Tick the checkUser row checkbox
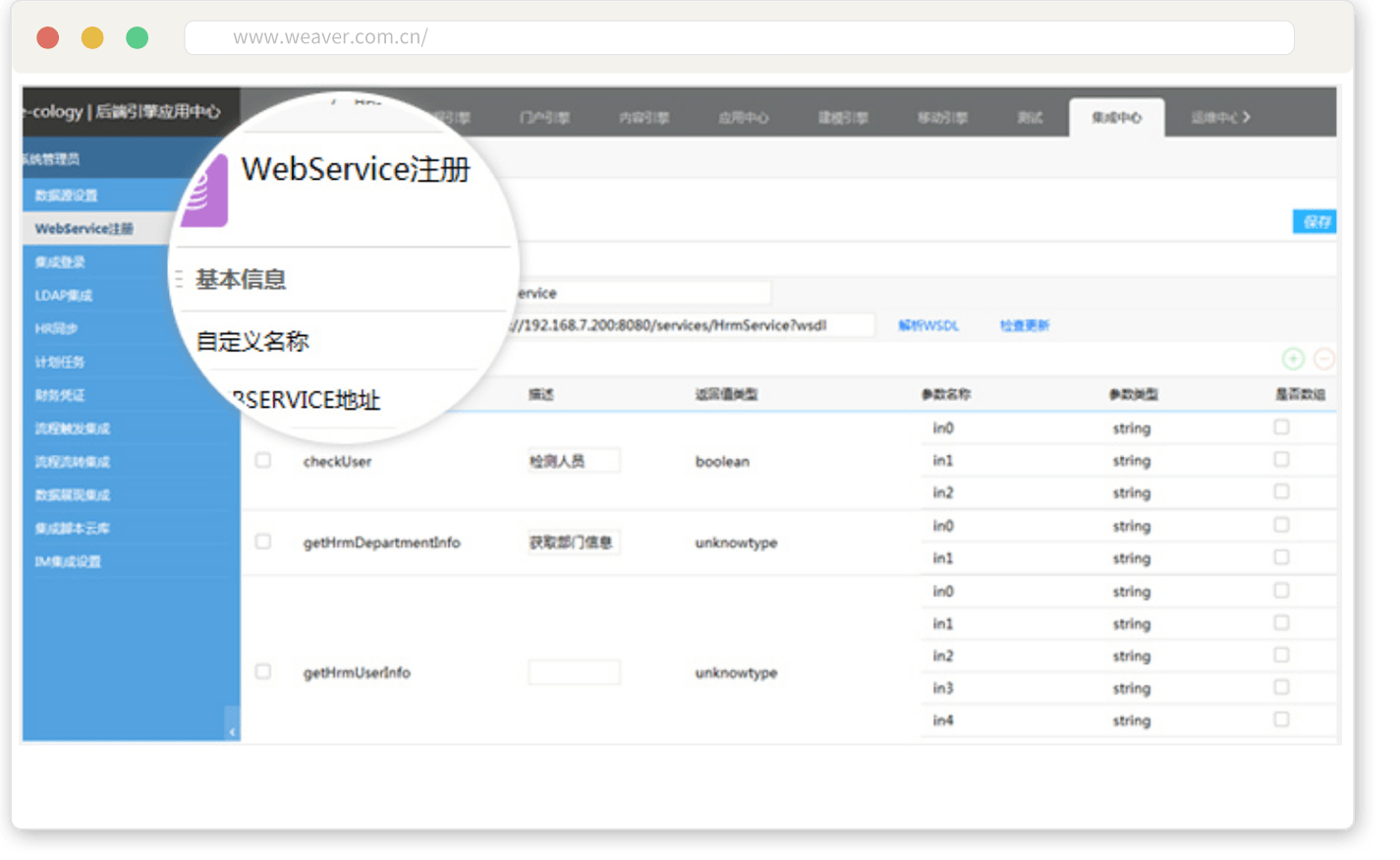This screenshot has width=1400, height=860. point(263,460)
